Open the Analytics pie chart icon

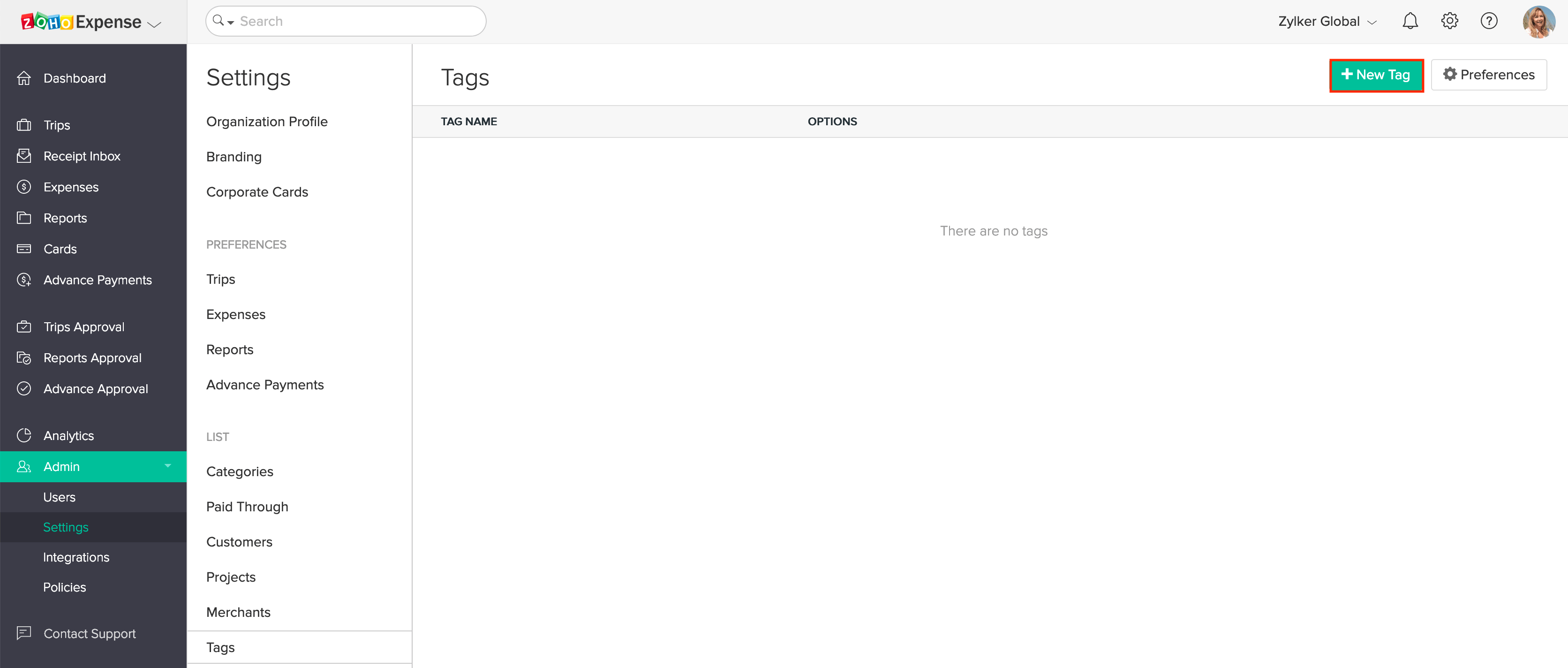pos(24,435)
